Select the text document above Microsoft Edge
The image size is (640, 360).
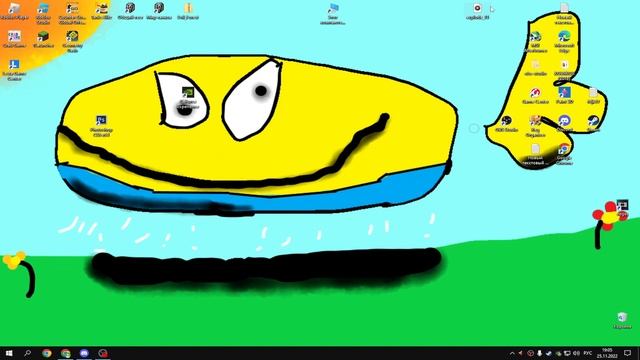click(564, 13)
